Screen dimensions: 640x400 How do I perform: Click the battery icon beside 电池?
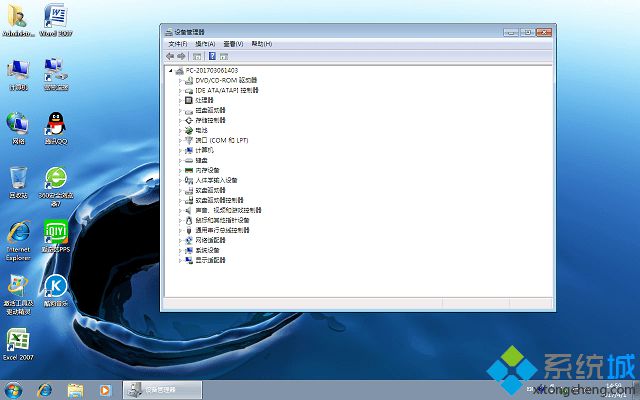189,131
